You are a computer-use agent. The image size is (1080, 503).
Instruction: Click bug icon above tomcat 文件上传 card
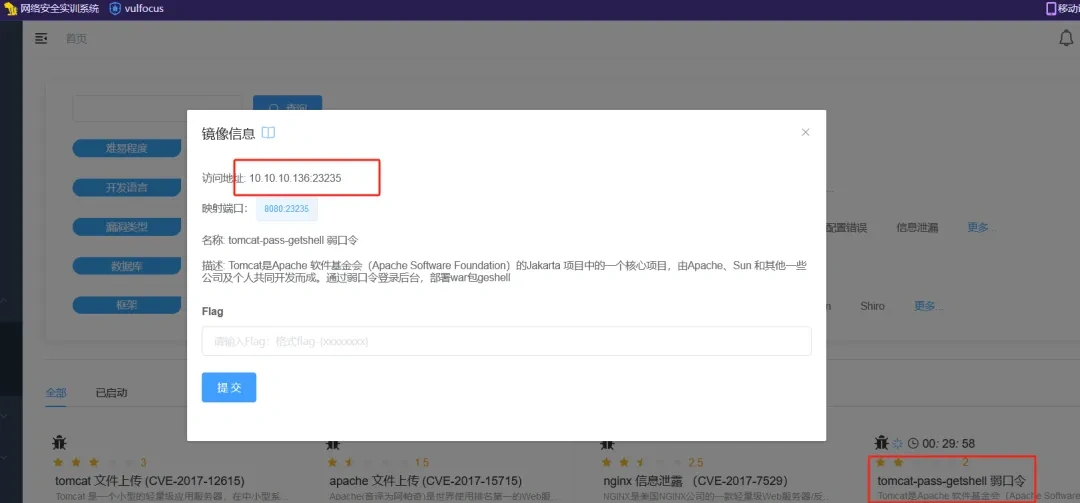(x=60, y=443)
